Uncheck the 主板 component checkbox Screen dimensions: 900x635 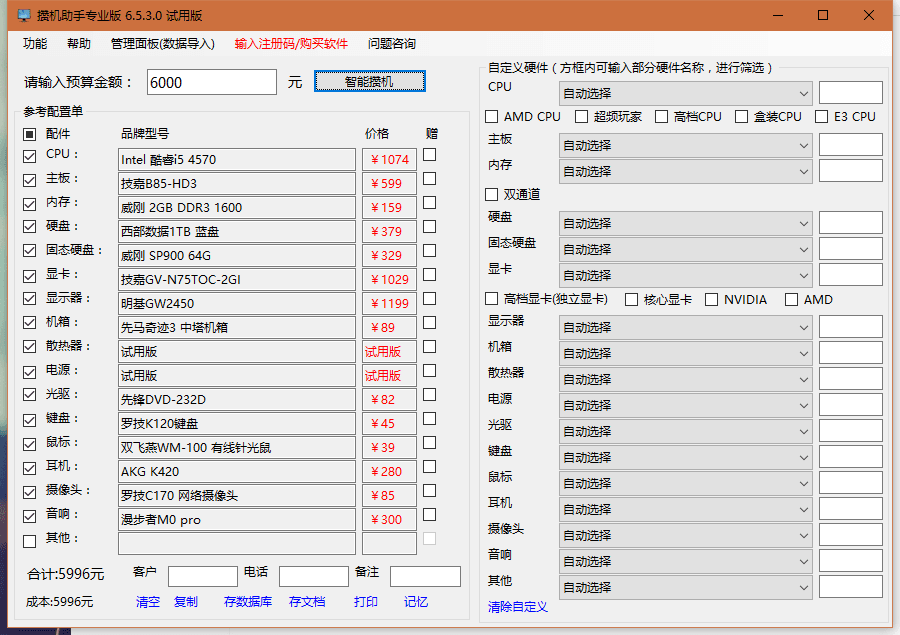tap(29, 180)
